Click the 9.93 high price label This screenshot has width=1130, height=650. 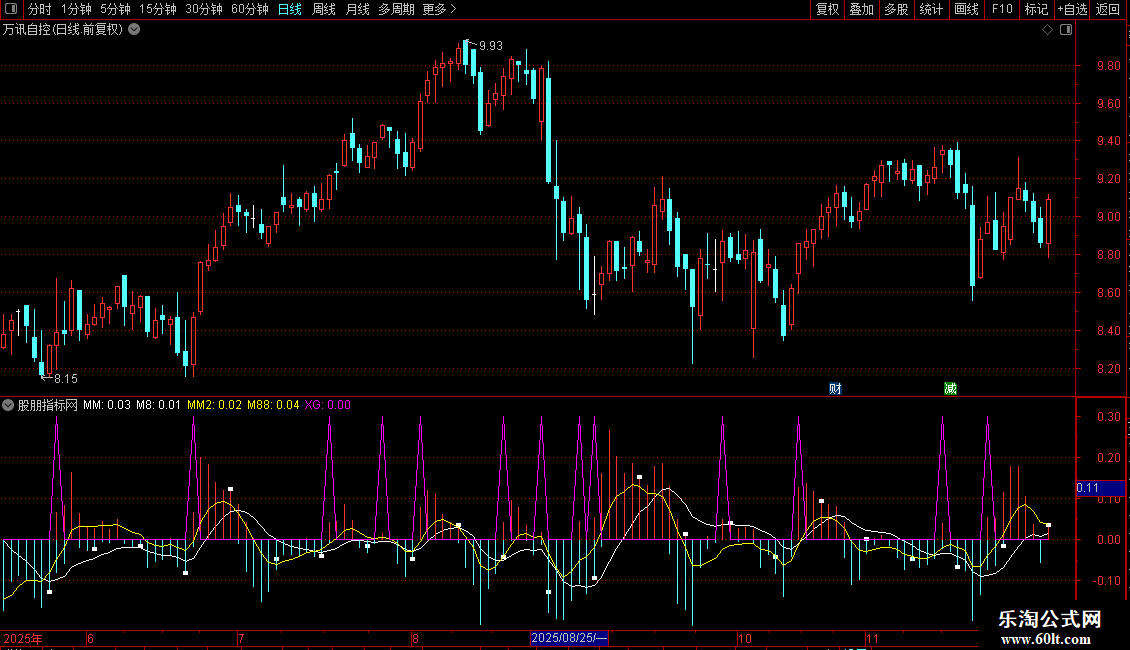coord(491,46)
